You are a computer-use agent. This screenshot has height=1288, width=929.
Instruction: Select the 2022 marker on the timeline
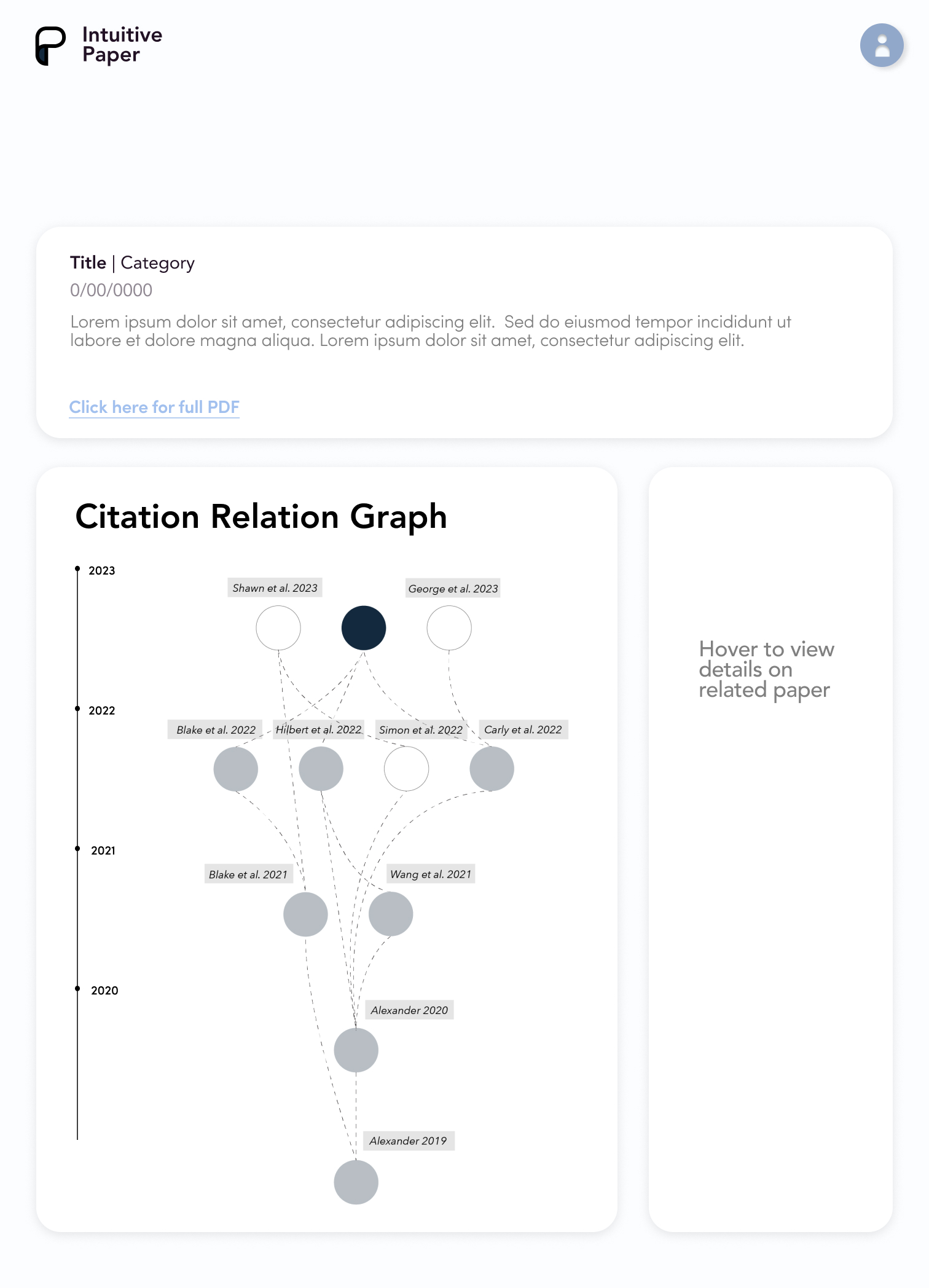(x=77, y=709)
